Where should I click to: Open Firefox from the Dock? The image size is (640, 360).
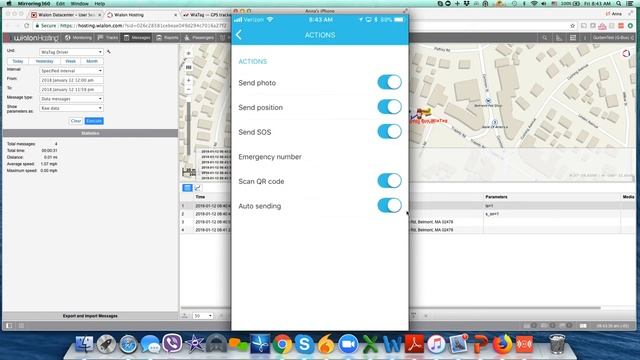click(x=502, y=344)
